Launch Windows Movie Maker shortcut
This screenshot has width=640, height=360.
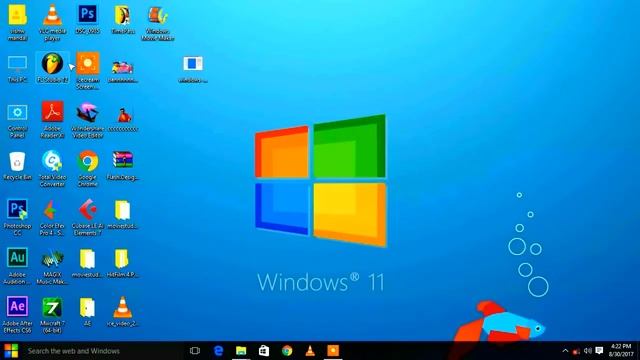coord(158,22)
